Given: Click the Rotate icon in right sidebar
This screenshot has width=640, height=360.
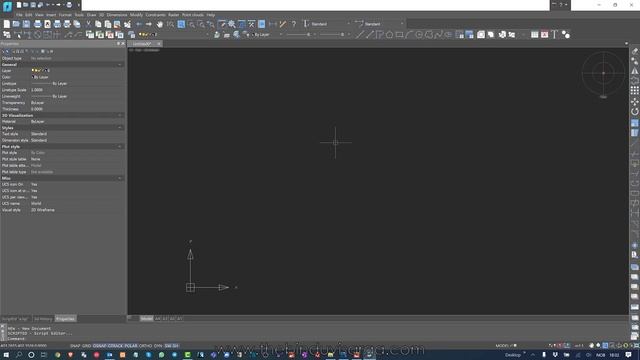Looking at the screenshot, I should [634, 111].
